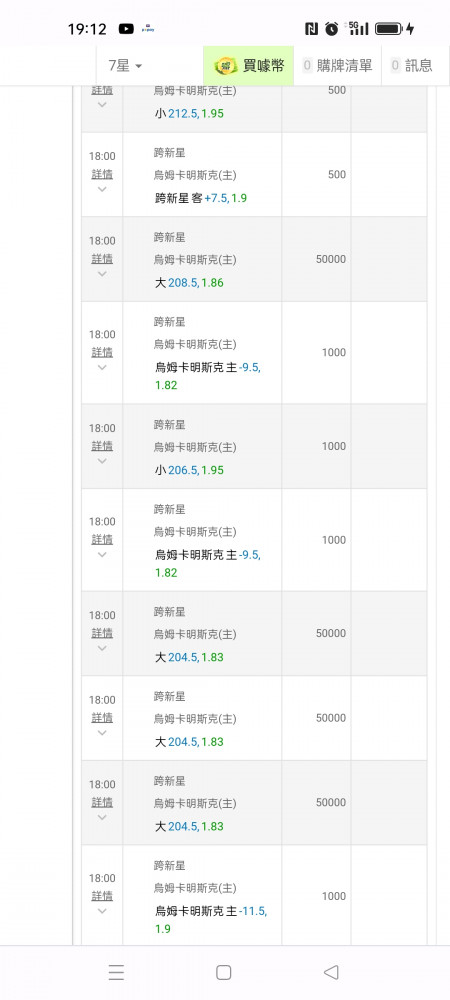Tap the Android home square icon
Screen dimensions: 450x1000
coord(223,972)
